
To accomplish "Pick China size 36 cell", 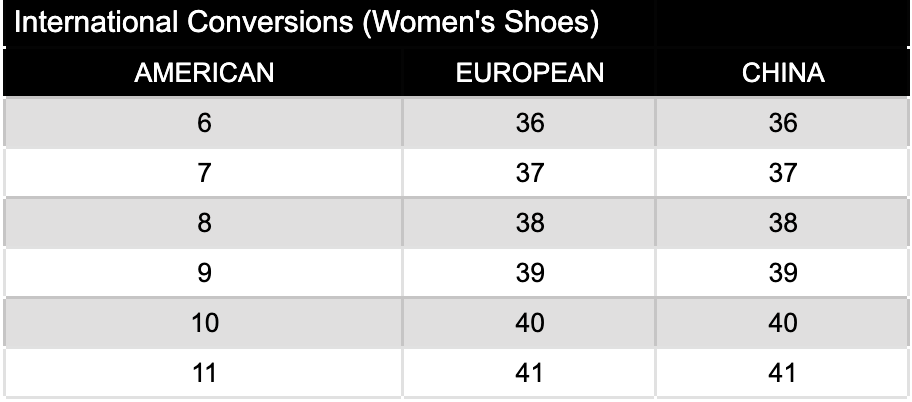I will click(x=783, y=122).
